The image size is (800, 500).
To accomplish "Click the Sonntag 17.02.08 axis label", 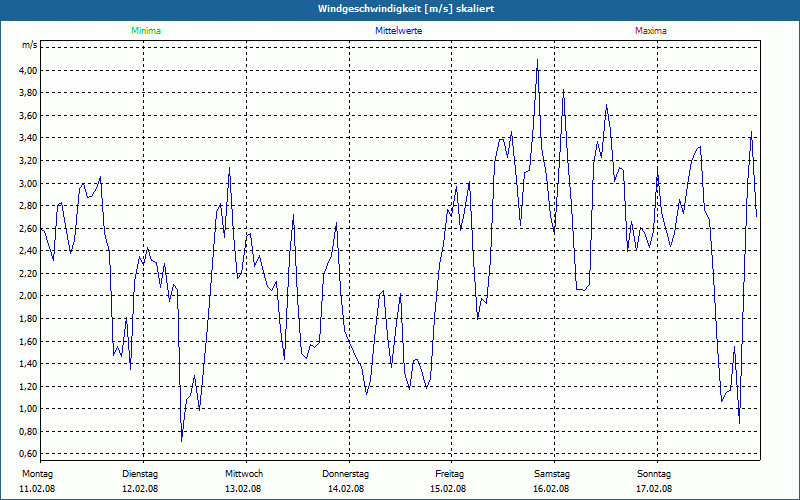I will click(x=654, y=481).
